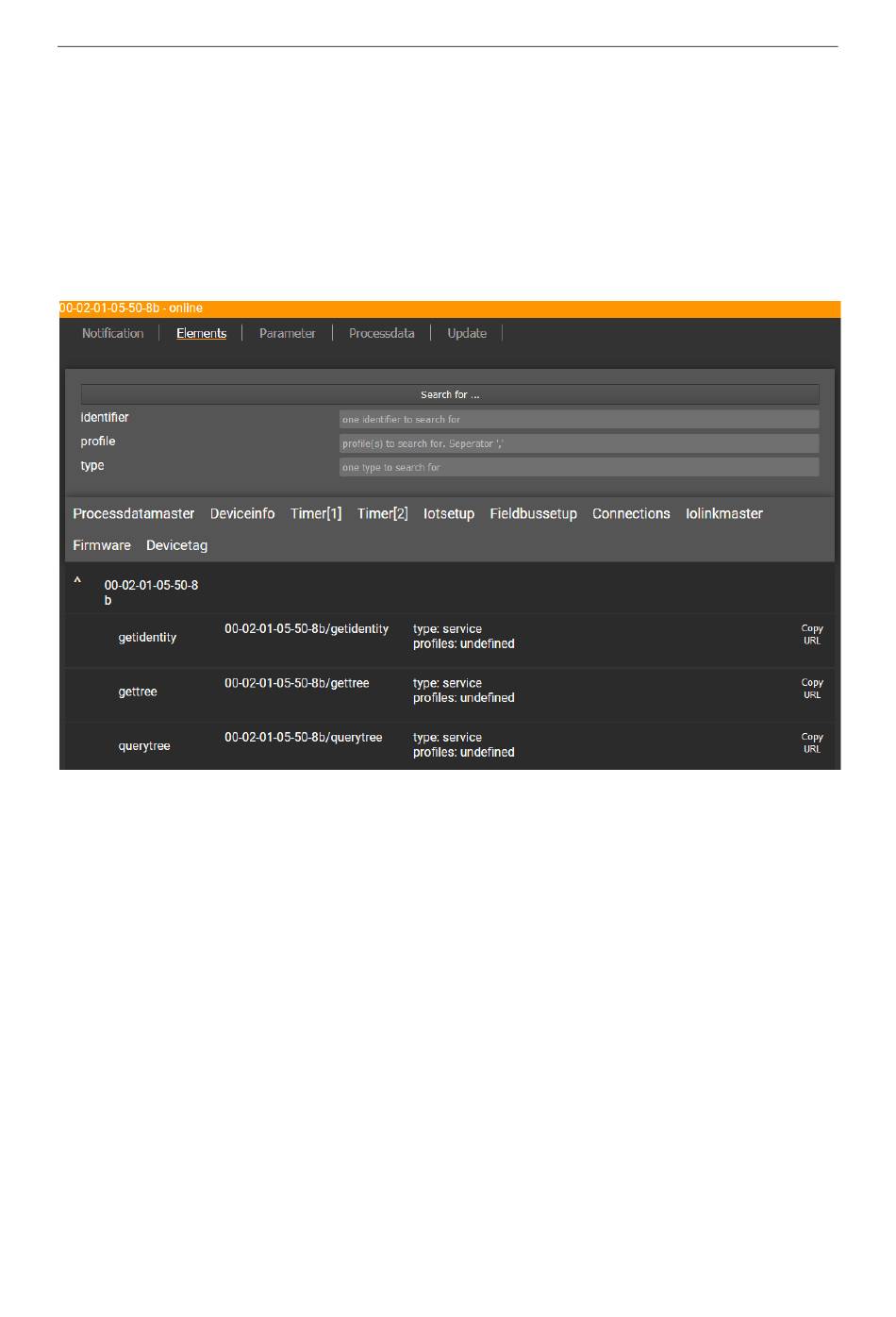Collapse the 00-02-01-05-50-8b tree node
Screen dimensions: 896x1317
pos(77,582)
